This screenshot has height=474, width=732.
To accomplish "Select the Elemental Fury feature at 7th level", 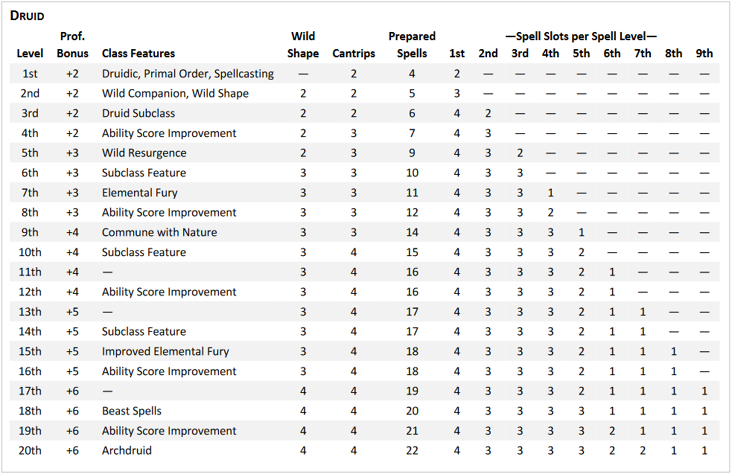I will (139, 193).
